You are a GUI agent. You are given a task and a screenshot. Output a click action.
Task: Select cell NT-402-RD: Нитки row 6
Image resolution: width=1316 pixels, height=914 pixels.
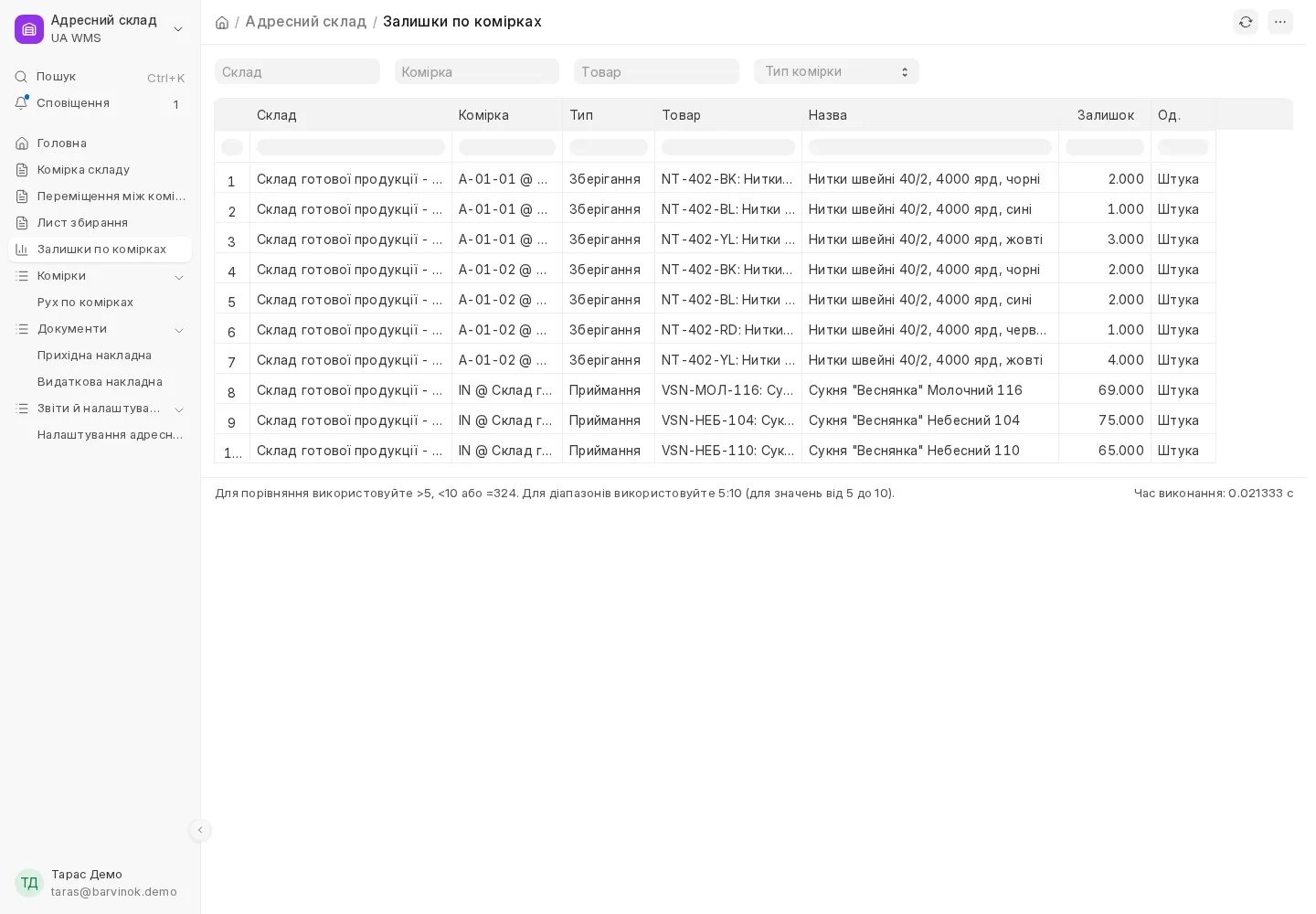coord(727,330)
